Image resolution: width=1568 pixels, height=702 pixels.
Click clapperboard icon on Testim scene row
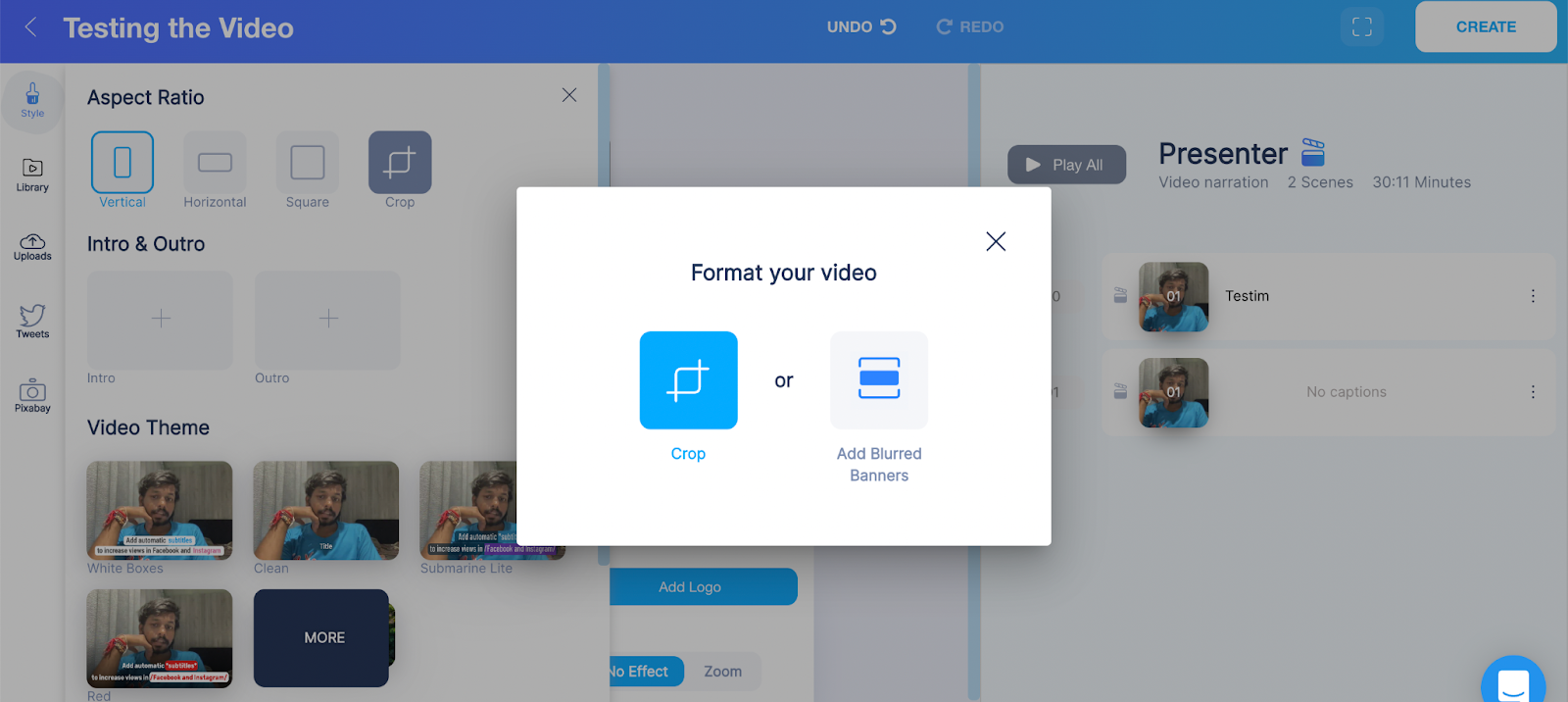click(x=1120, y=295)
